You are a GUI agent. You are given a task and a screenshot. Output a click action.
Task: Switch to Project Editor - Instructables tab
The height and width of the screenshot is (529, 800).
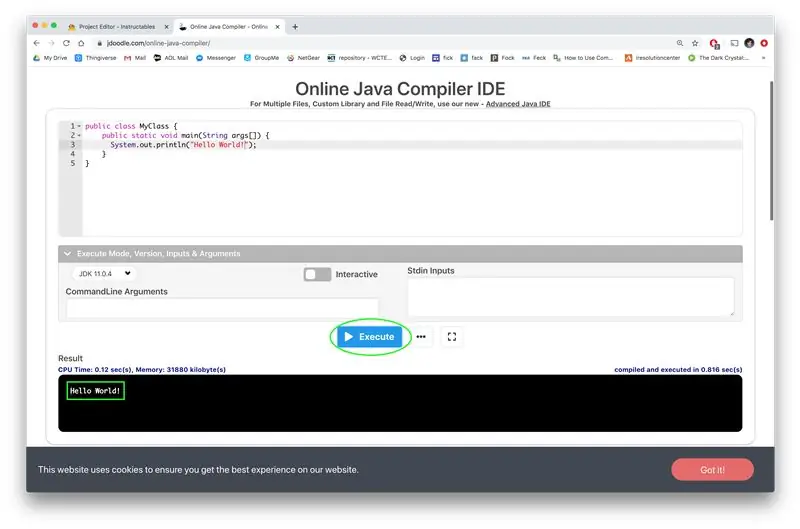point(116,27)
